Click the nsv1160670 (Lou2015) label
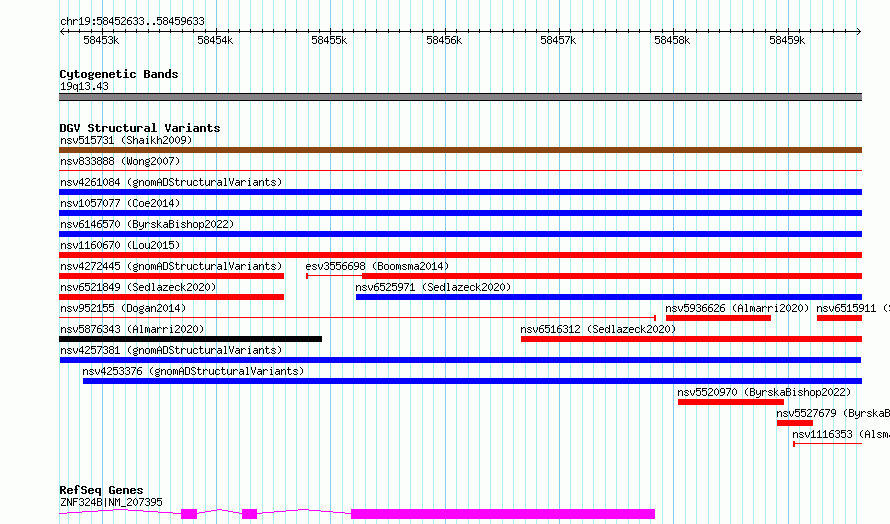890x524 pixels. (120, 245)
